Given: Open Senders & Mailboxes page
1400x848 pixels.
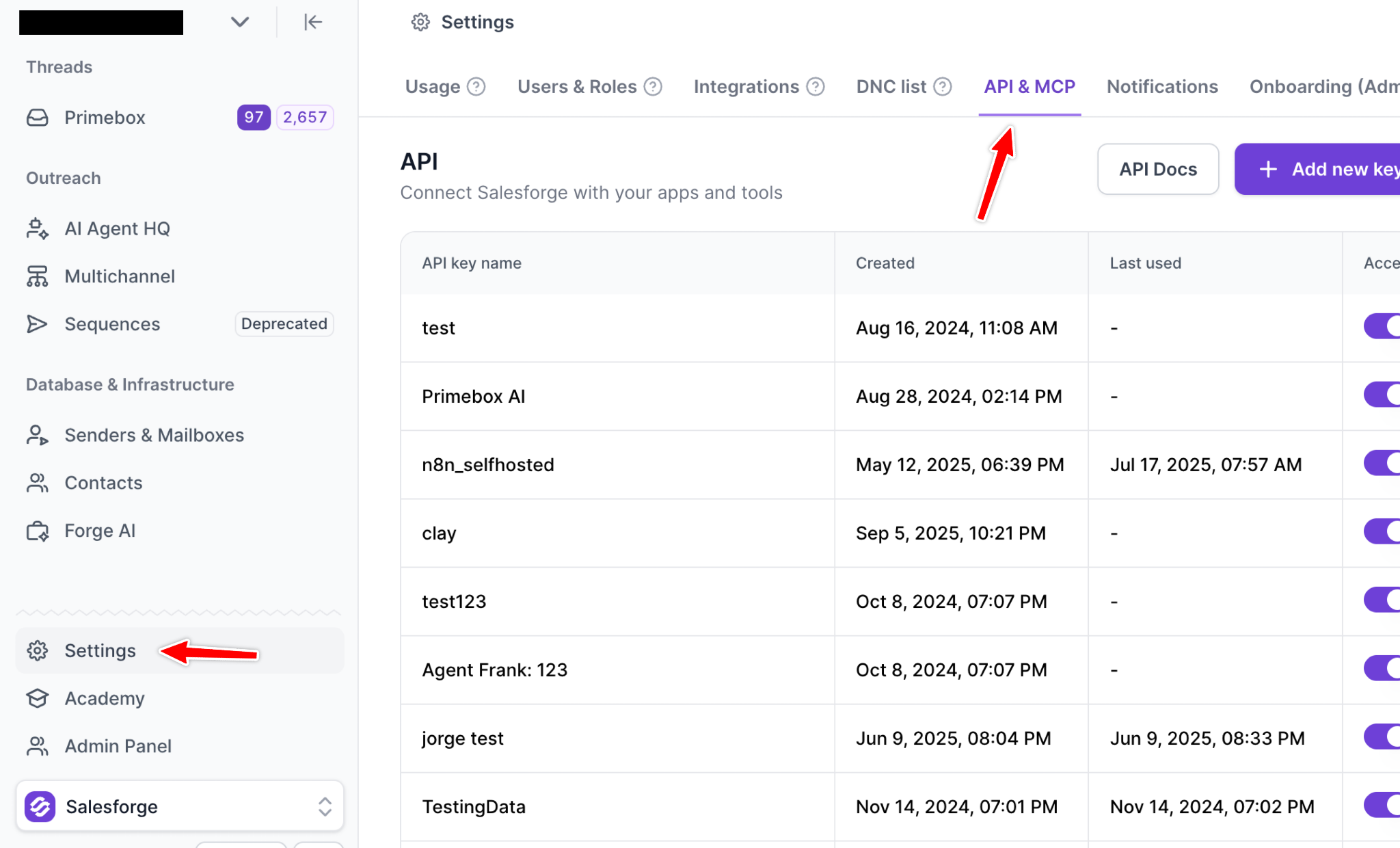Looking at the screenshot, I should tap(154, 435).
